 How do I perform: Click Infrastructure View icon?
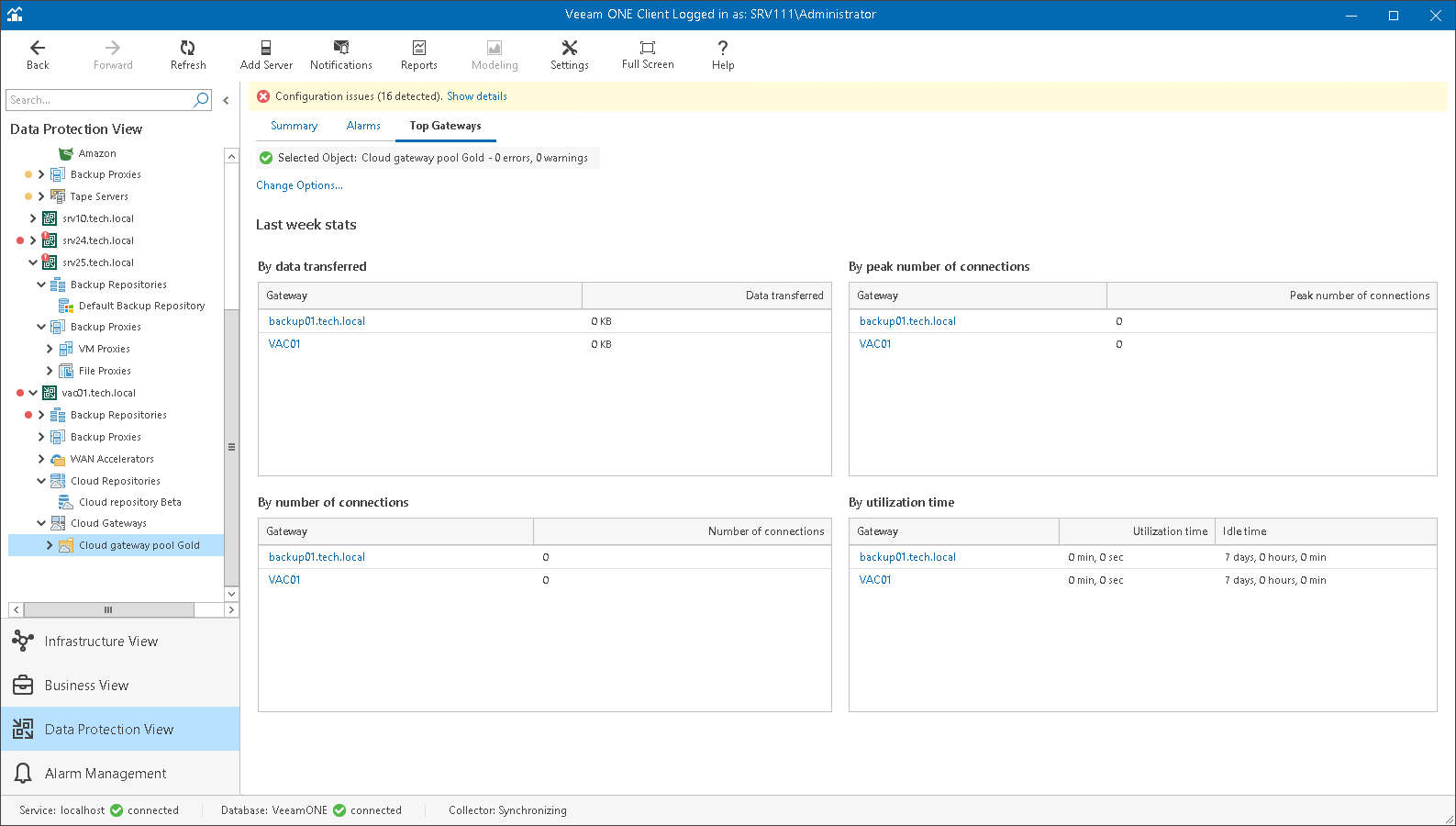point(23,642)
